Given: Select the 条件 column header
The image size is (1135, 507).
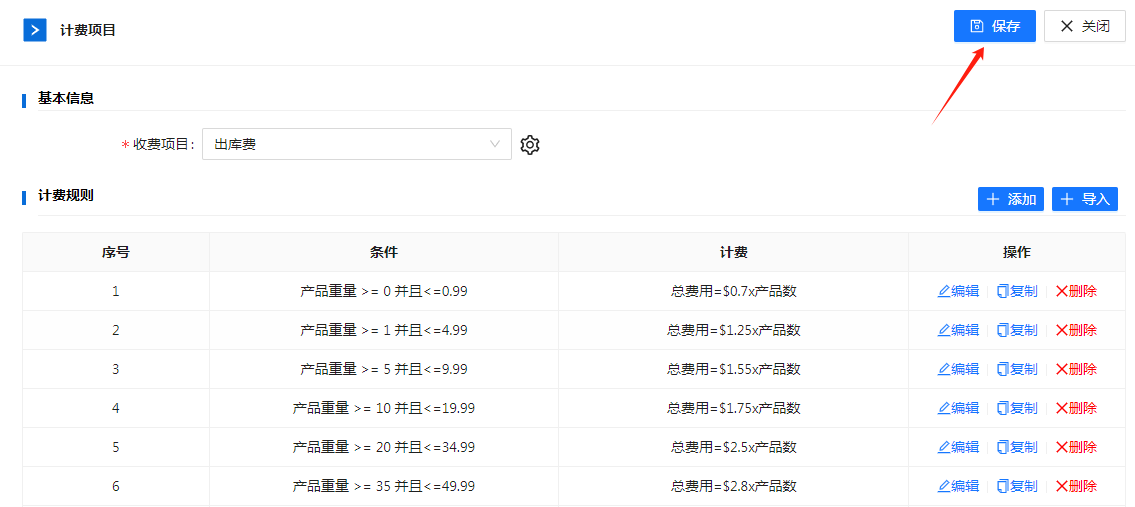Looking at the screenshot, I should tap(383, 252).
